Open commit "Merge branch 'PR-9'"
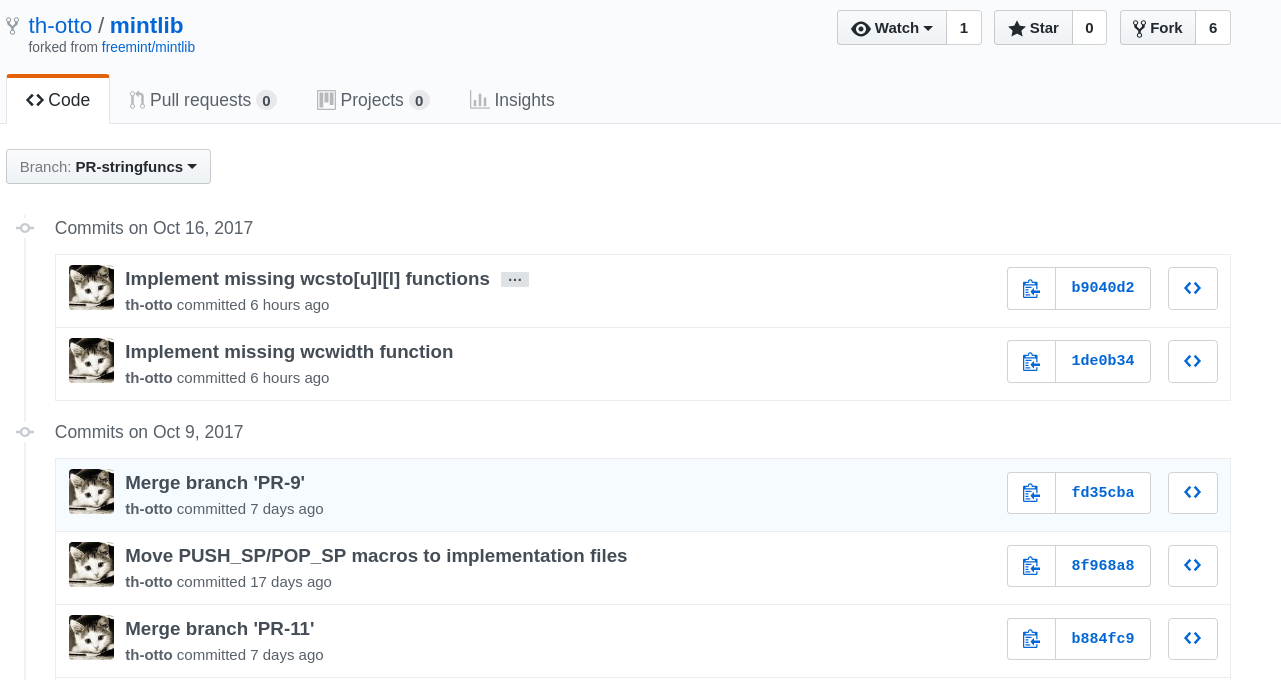This screenshot has width=1281, height=680. (x=215, y=483)
